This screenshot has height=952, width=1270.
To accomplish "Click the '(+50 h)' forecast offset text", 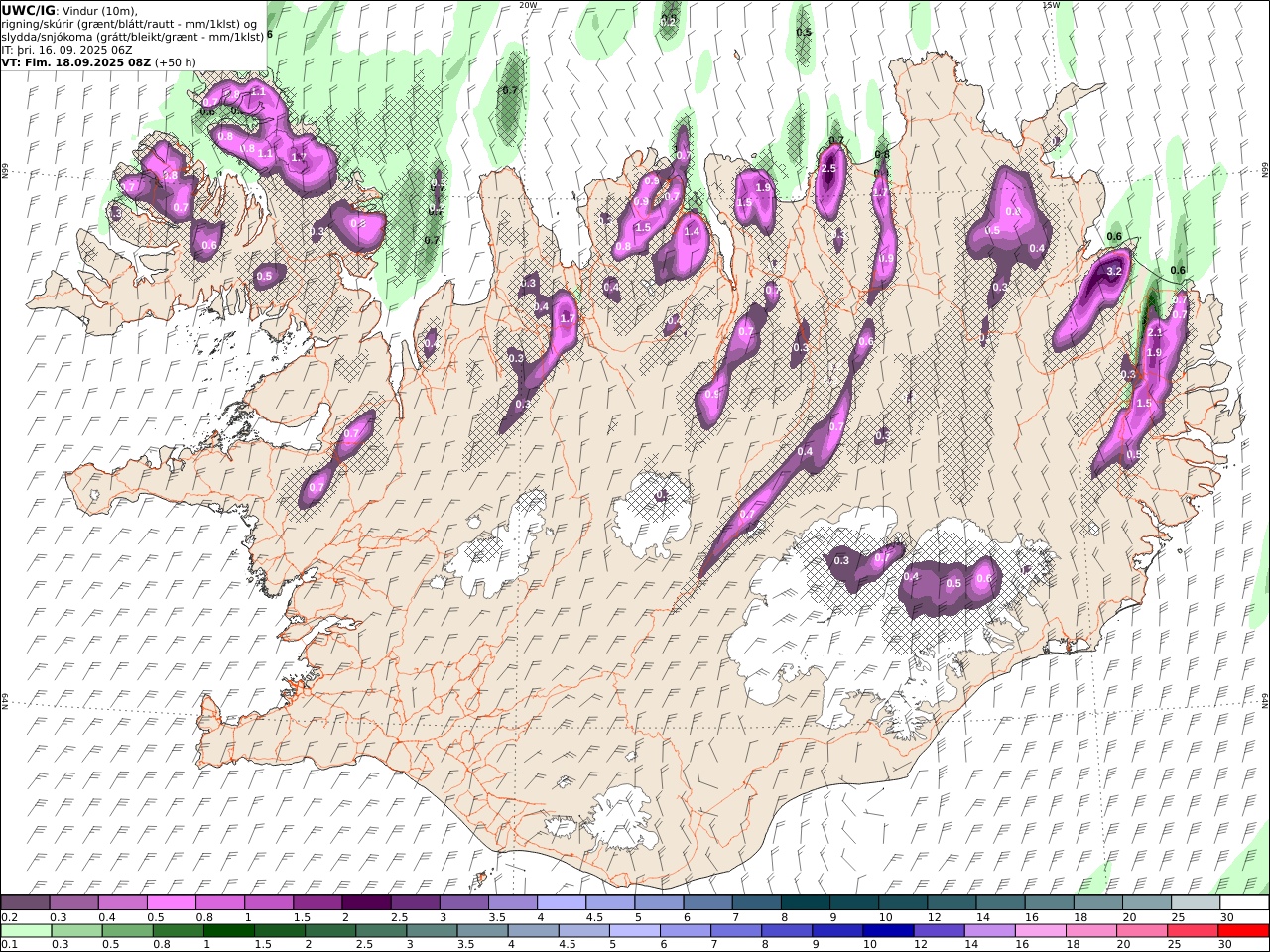I will point(176,62).
